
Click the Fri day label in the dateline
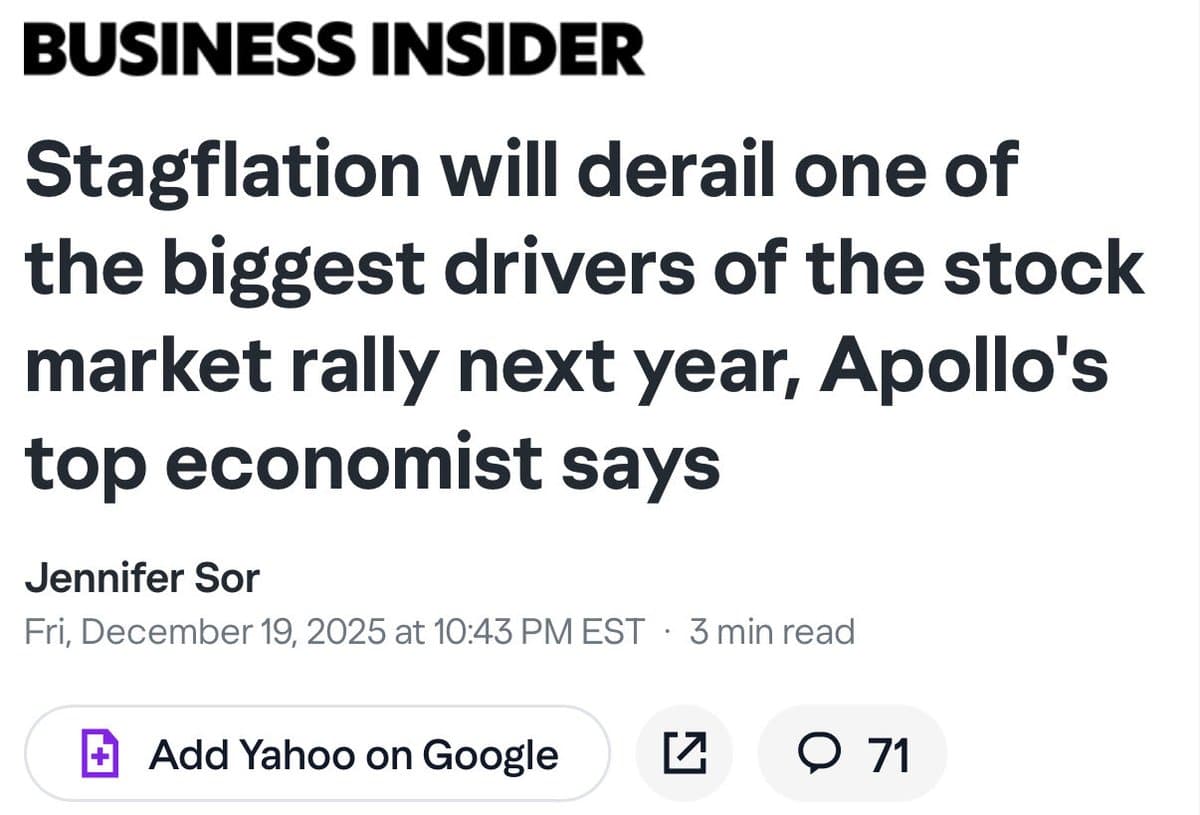click(x=46, y=632)
